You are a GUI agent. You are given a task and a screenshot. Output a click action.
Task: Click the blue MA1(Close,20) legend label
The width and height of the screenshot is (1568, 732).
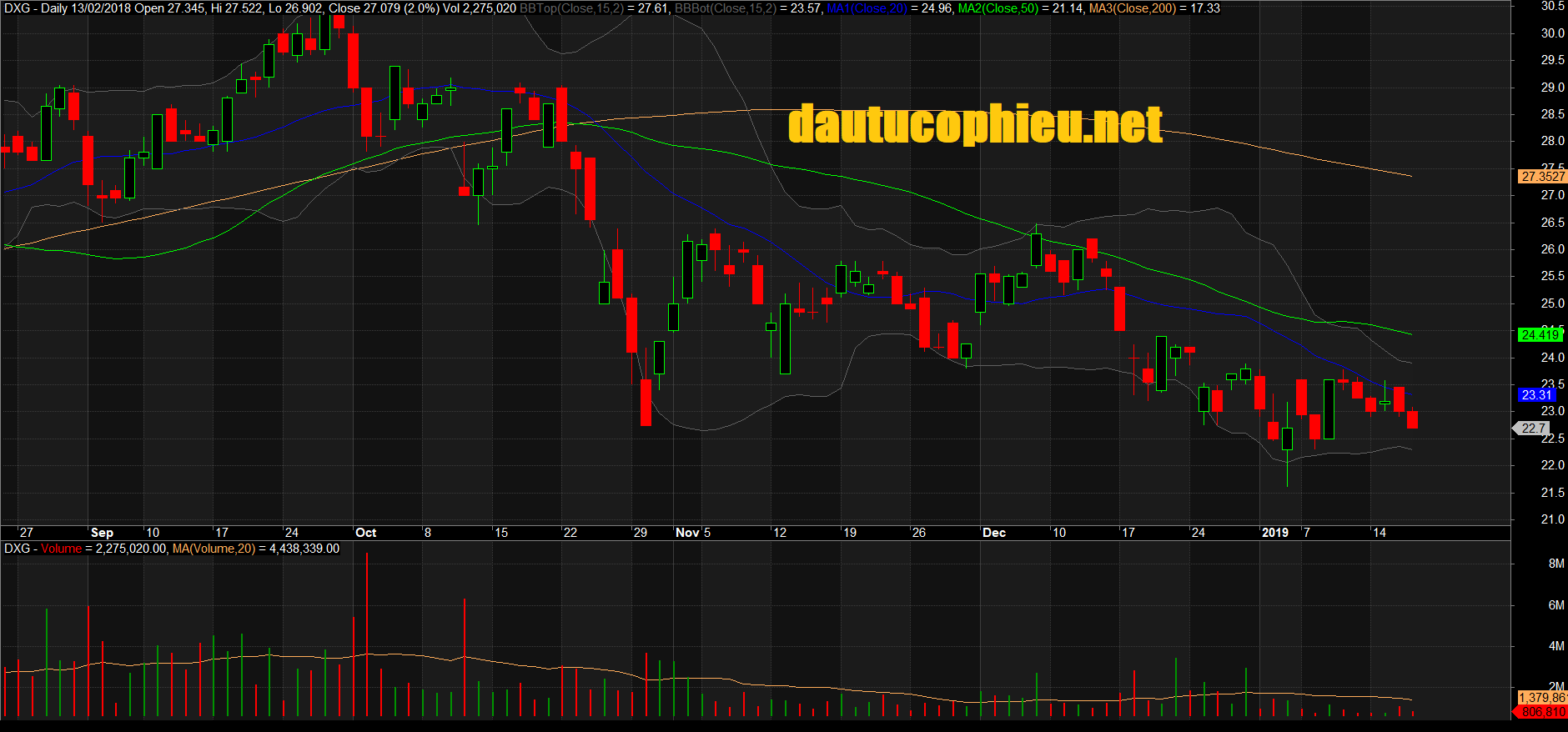coord(867,8)
